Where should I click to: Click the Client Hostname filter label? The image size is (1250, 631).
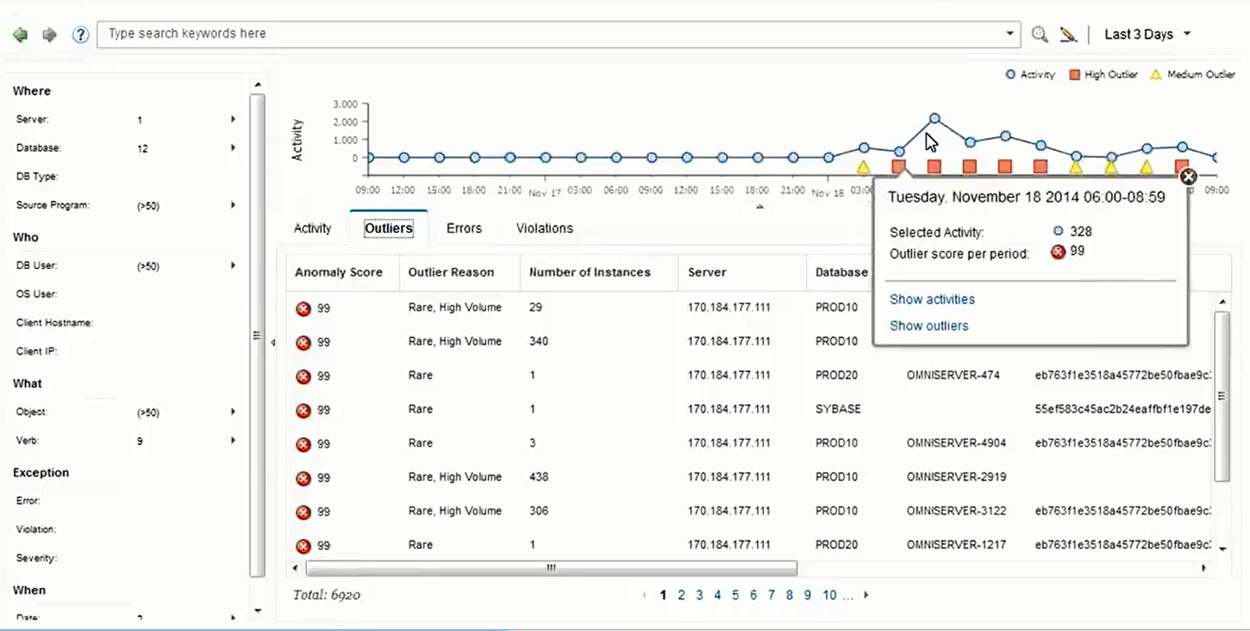point(54,323)
